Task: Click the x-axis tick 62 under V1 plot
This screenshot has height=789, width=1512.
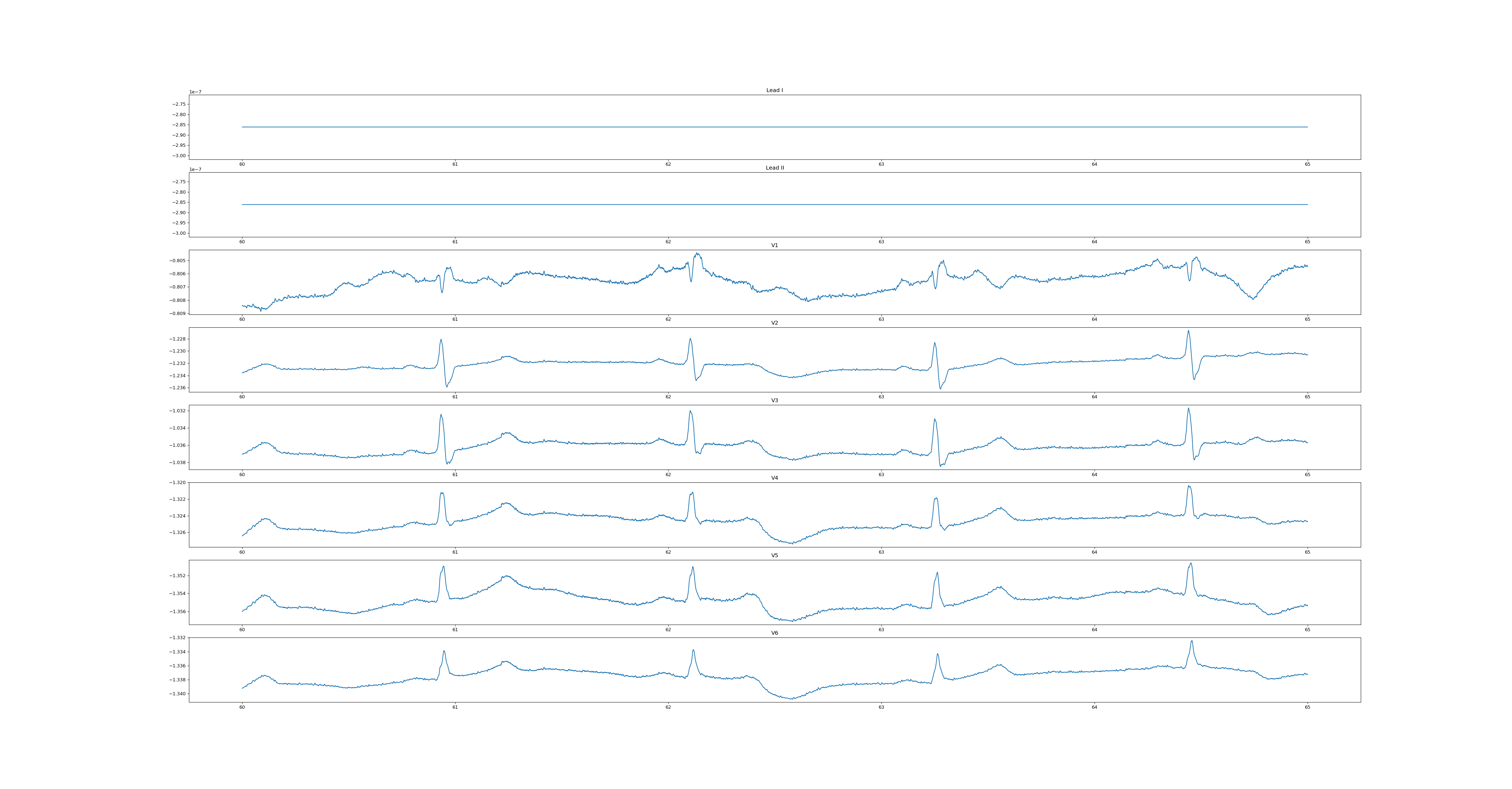Action: (668, 319)
